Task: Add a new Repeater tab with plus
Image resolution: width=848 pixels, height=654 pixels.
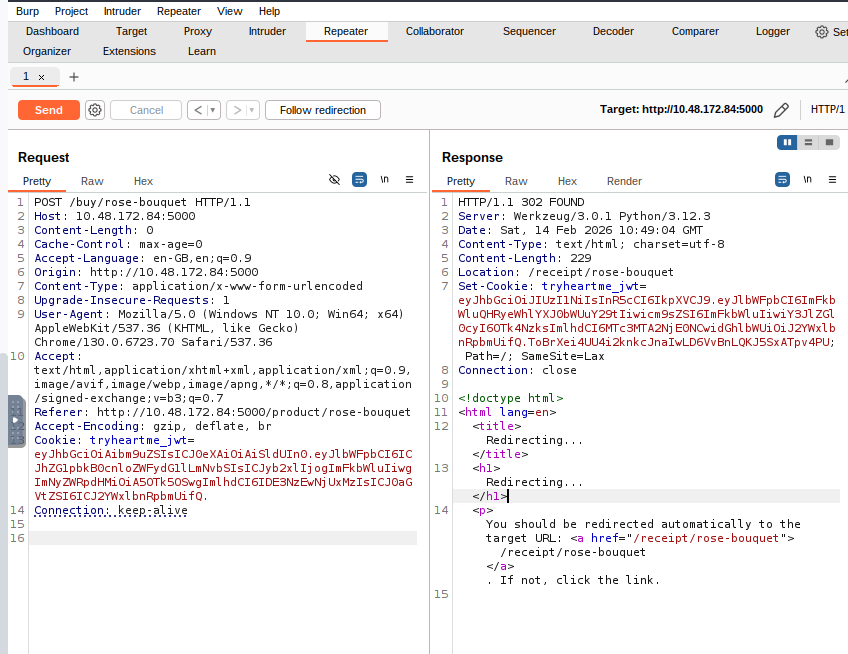Action: click(x=74, y=77)
